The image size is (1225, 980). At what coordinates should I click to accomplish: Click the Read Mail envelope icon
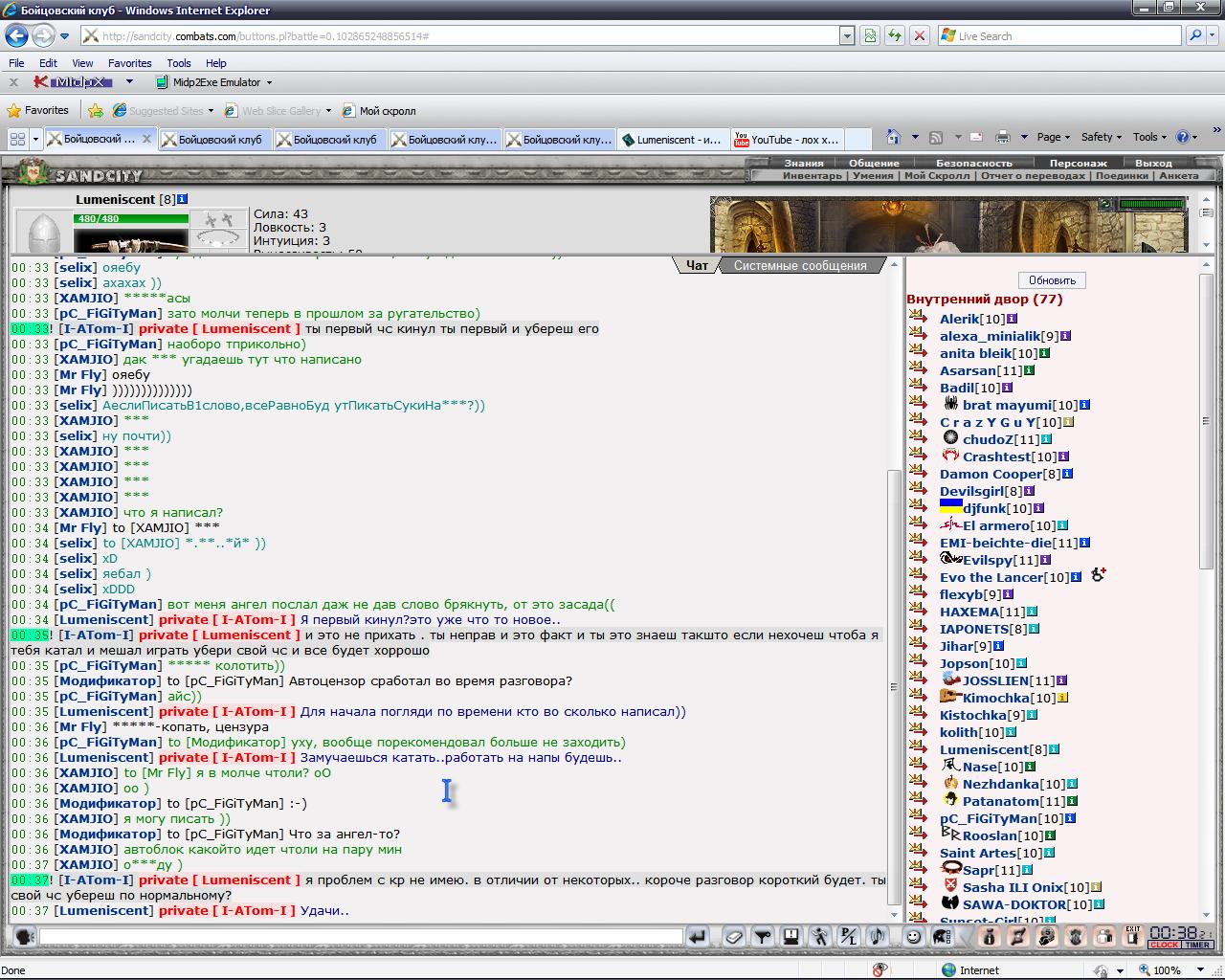[x=976, y=138]
